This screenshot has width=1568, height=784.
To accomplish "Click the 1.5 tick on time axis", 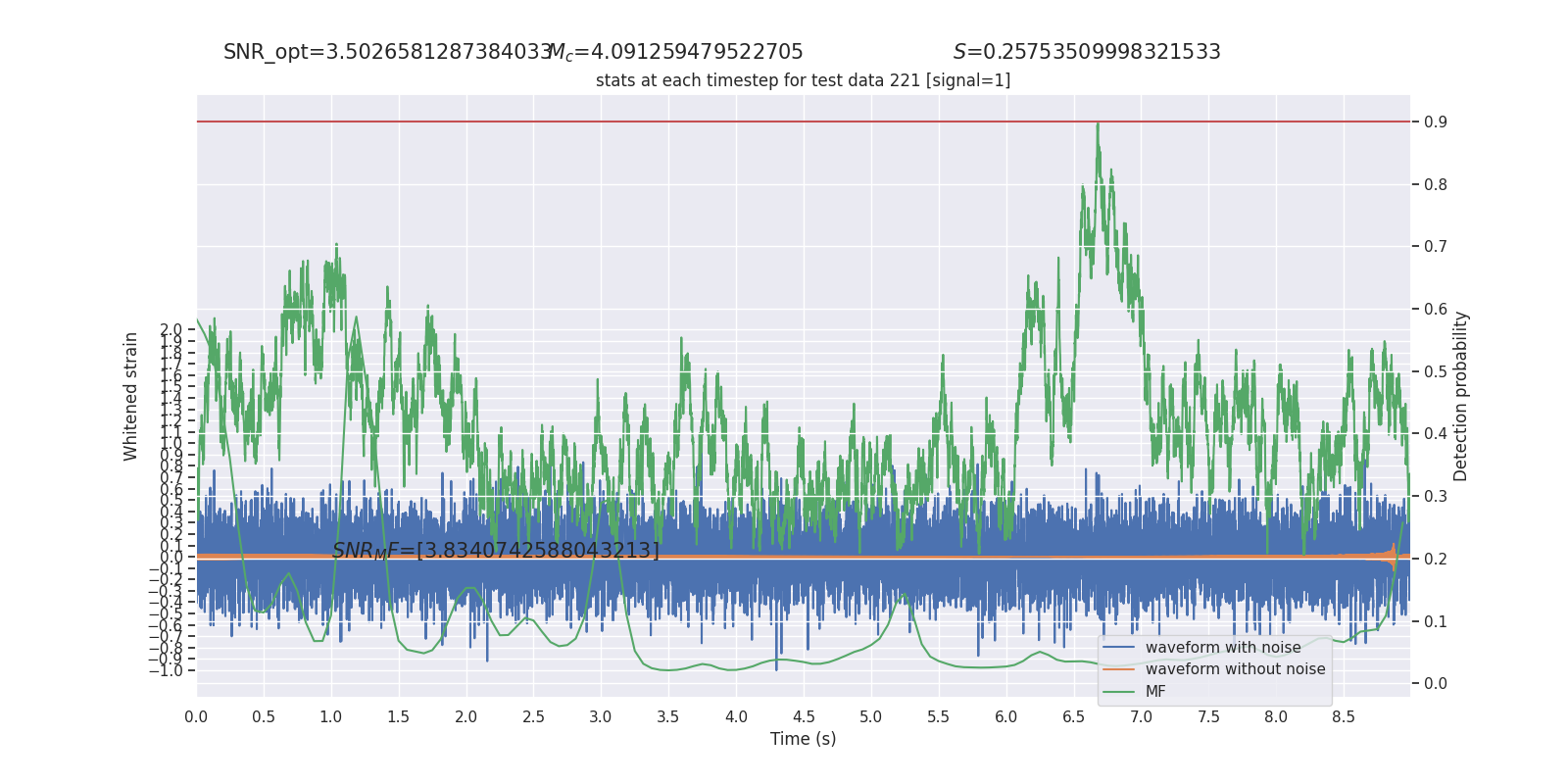I will (399, 717).
